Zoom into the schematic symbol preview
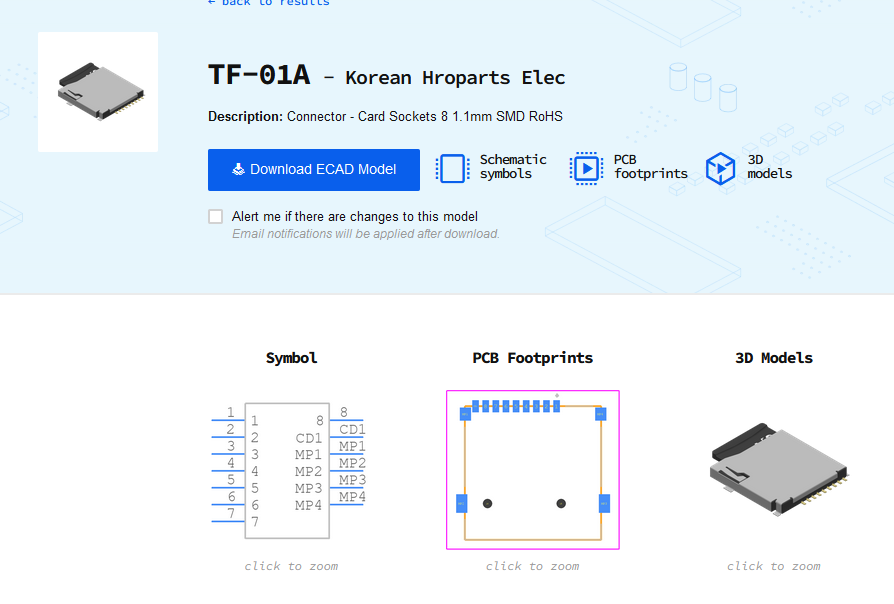Viewport: 894px width, 604px height. (x=289, y=471)
